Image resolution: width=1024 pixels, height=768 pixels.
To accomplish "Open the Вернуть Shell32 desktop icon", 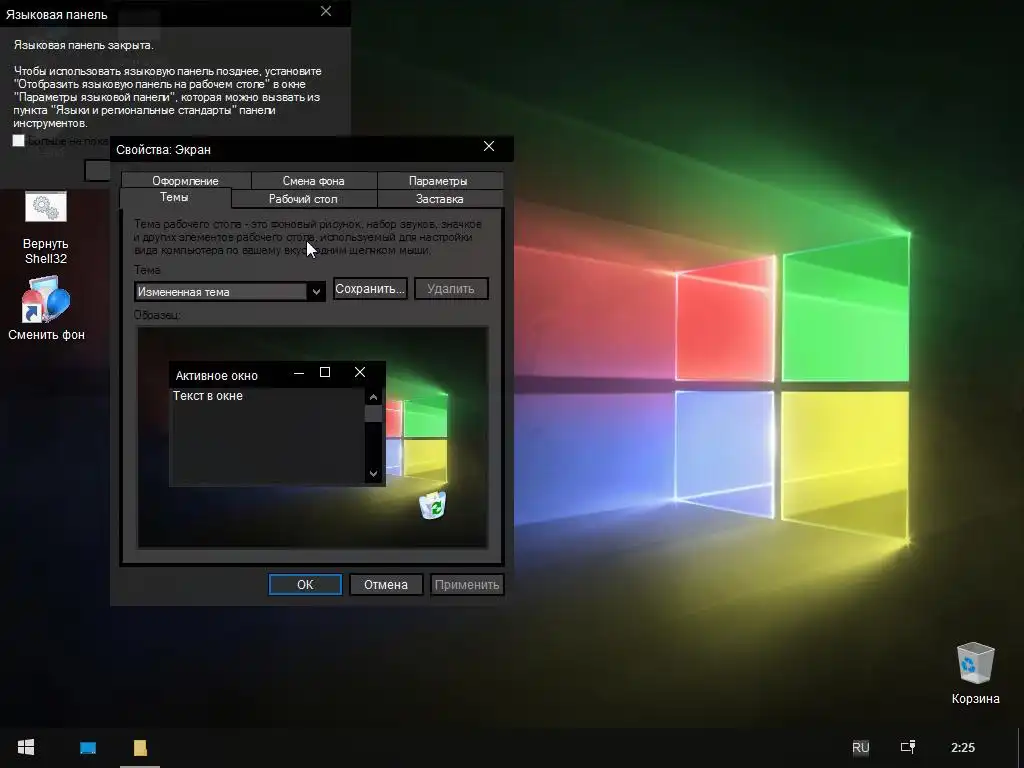I will (x=46, y=227).
